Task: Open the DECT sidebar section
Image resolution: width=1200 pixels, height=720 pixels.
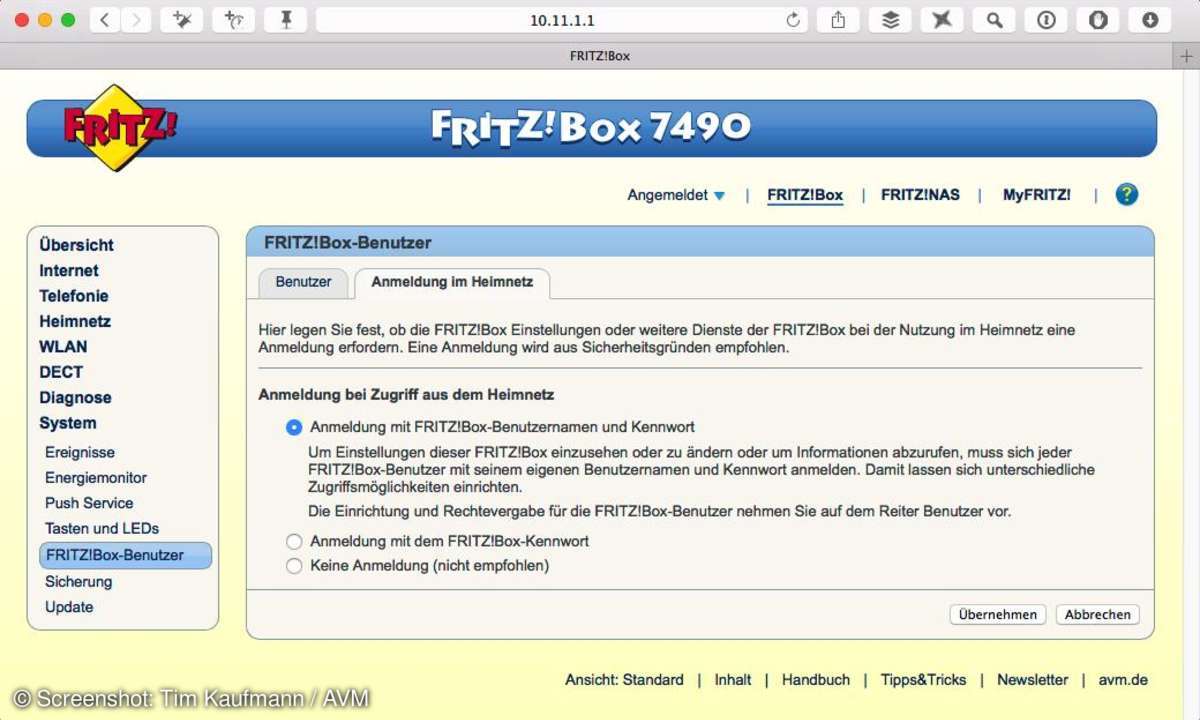Action: [x=61, y=372]
